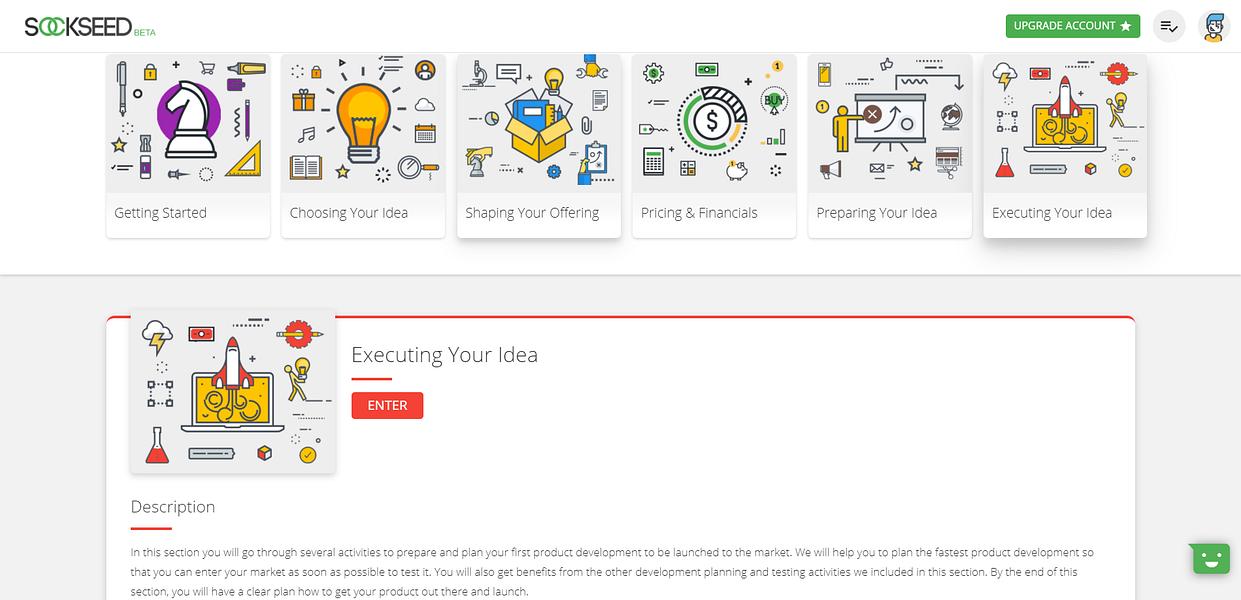Click the red ENTER button
Image resolution: width=1241 pixels, height=600 pixels.
(x=387, y=405)
